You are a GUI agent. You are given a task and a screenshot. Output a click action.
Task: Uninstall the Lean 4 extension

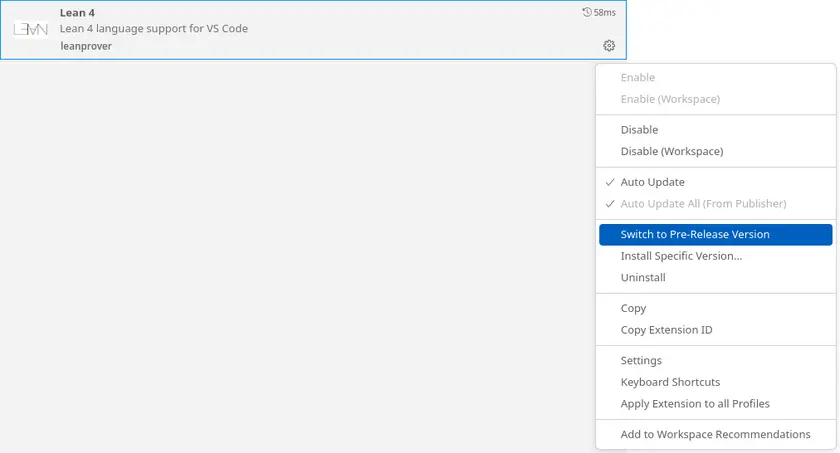pos(716,277)
